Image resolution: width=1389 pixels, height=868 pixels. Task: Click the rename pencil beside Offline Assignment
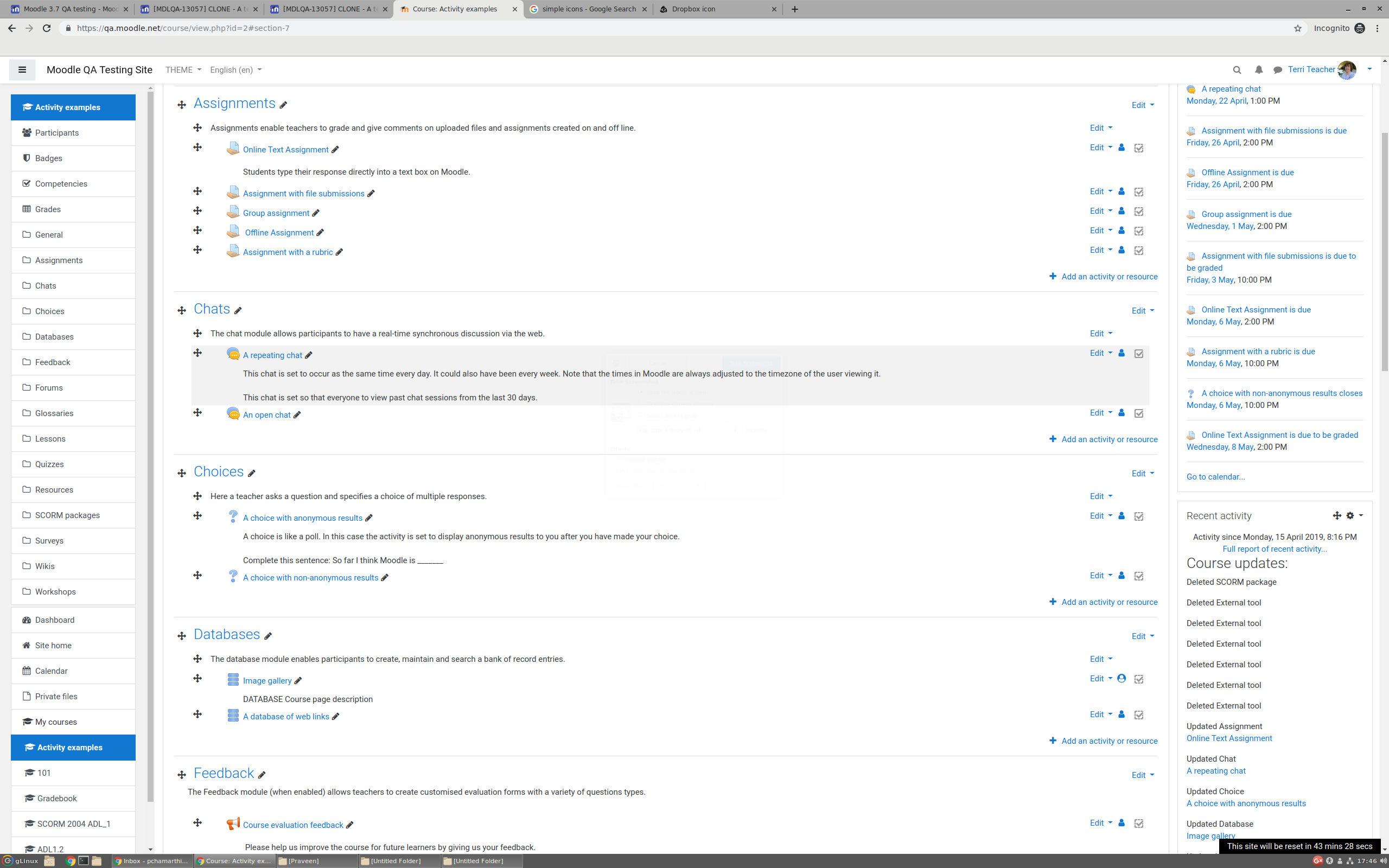point(320,233)
